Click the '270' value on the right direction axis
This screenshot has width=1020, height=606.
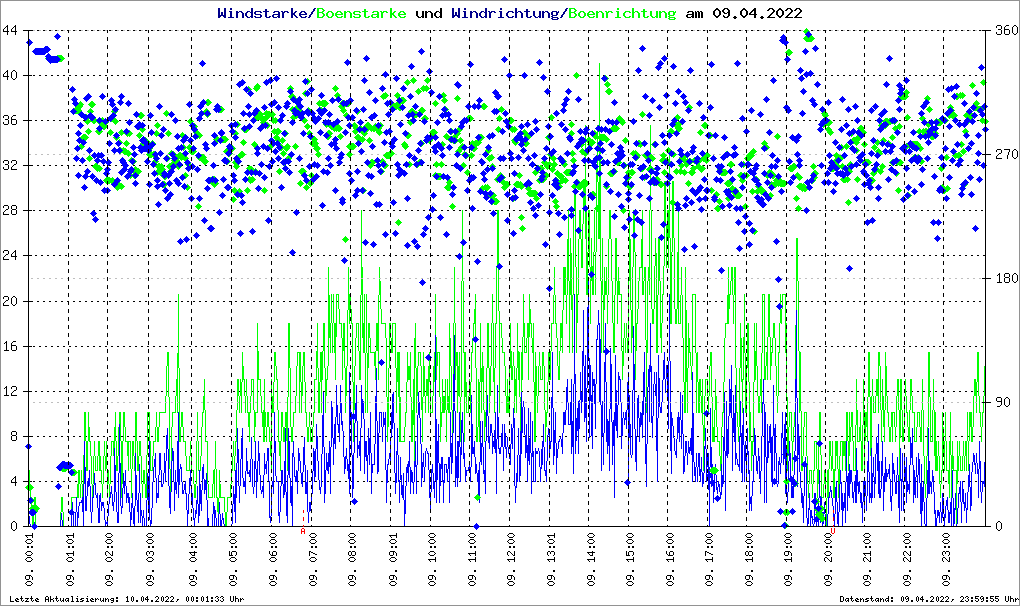1004,154
